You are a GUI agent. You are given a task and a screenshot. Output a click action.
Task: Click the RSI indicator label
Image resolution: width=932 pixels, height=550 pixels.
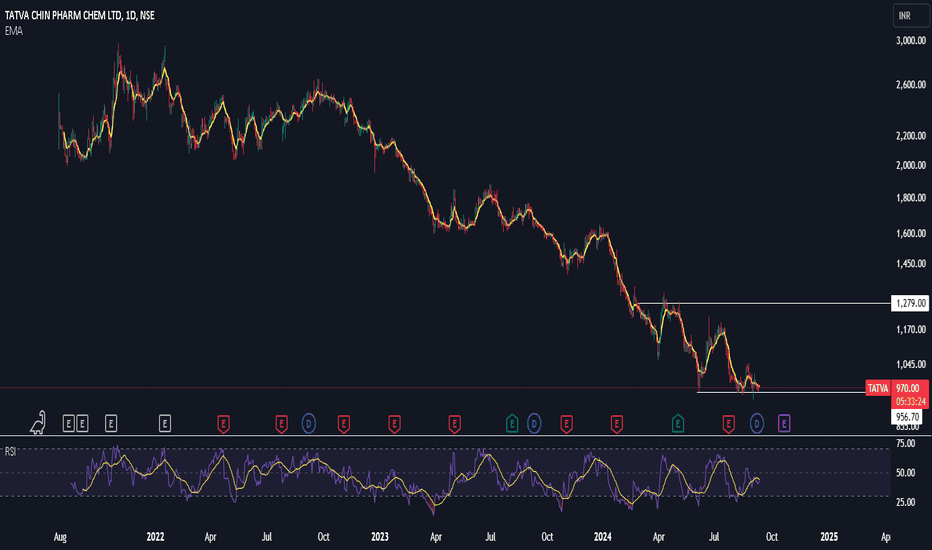coord(10,452)
